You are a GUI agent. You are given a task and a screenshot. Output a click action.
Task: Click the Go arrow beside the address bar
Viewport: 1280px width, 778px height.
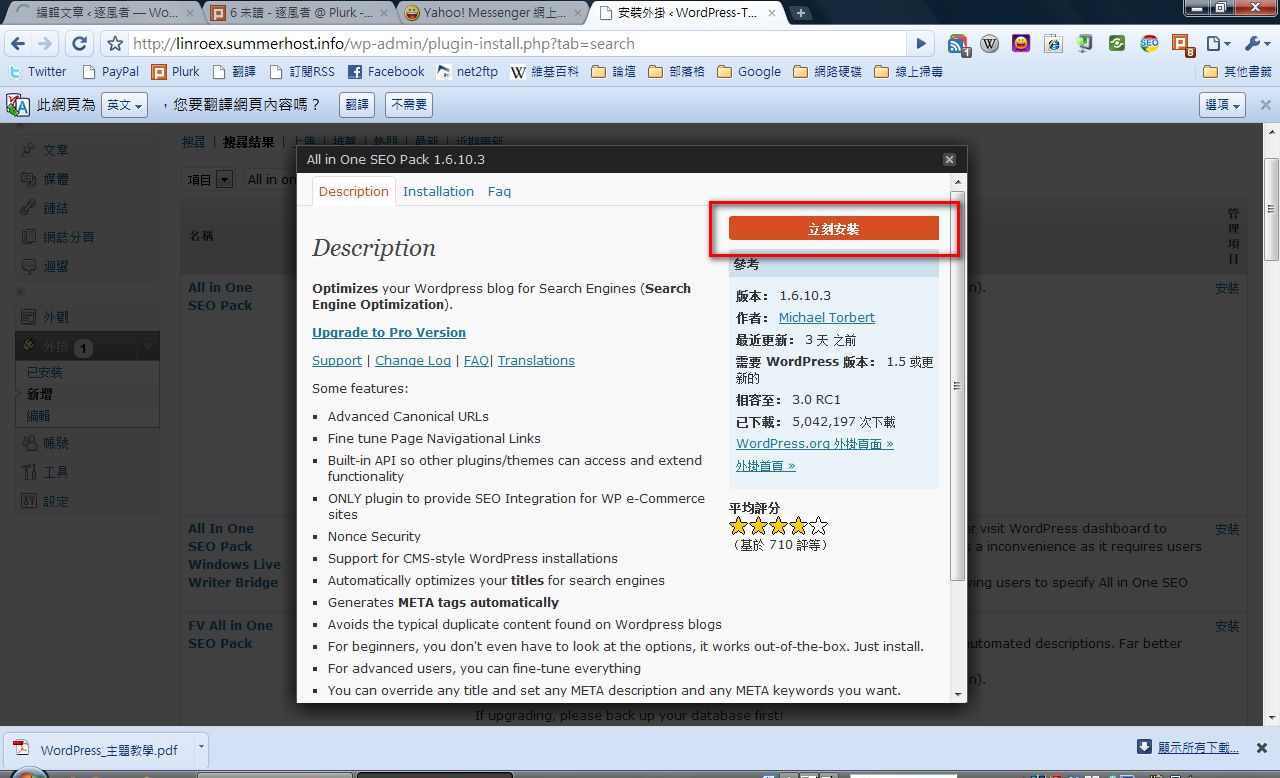pos(922,44)
